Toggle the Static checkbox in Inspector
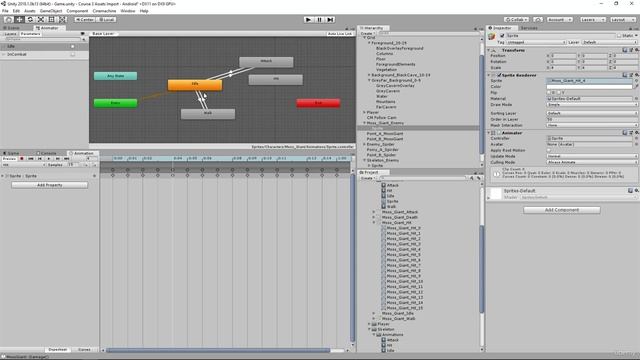Image resolution: width=640 pixels, height=360 pixels. (x=619, y=36)
